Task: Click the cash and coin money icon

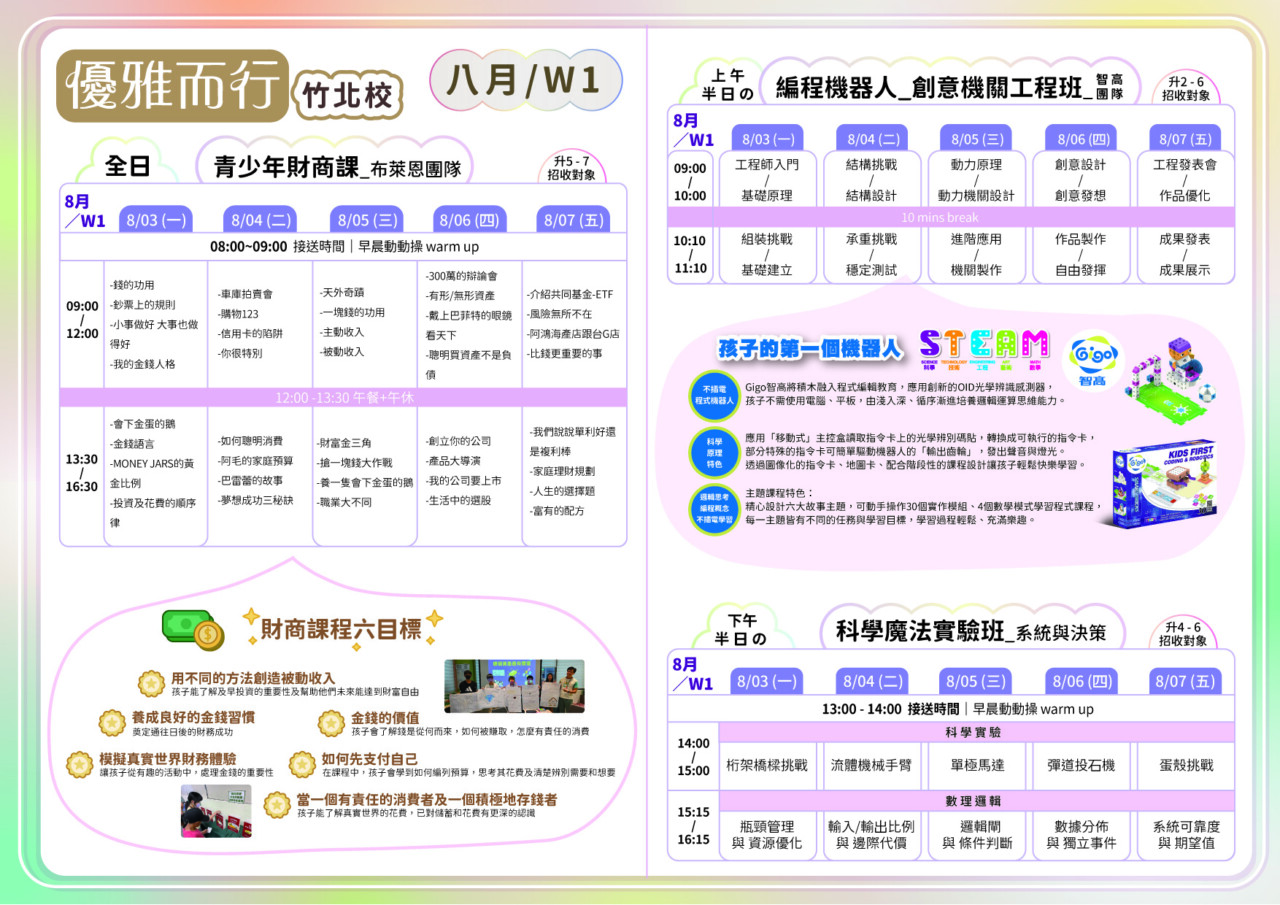Action: coord(193,629)
